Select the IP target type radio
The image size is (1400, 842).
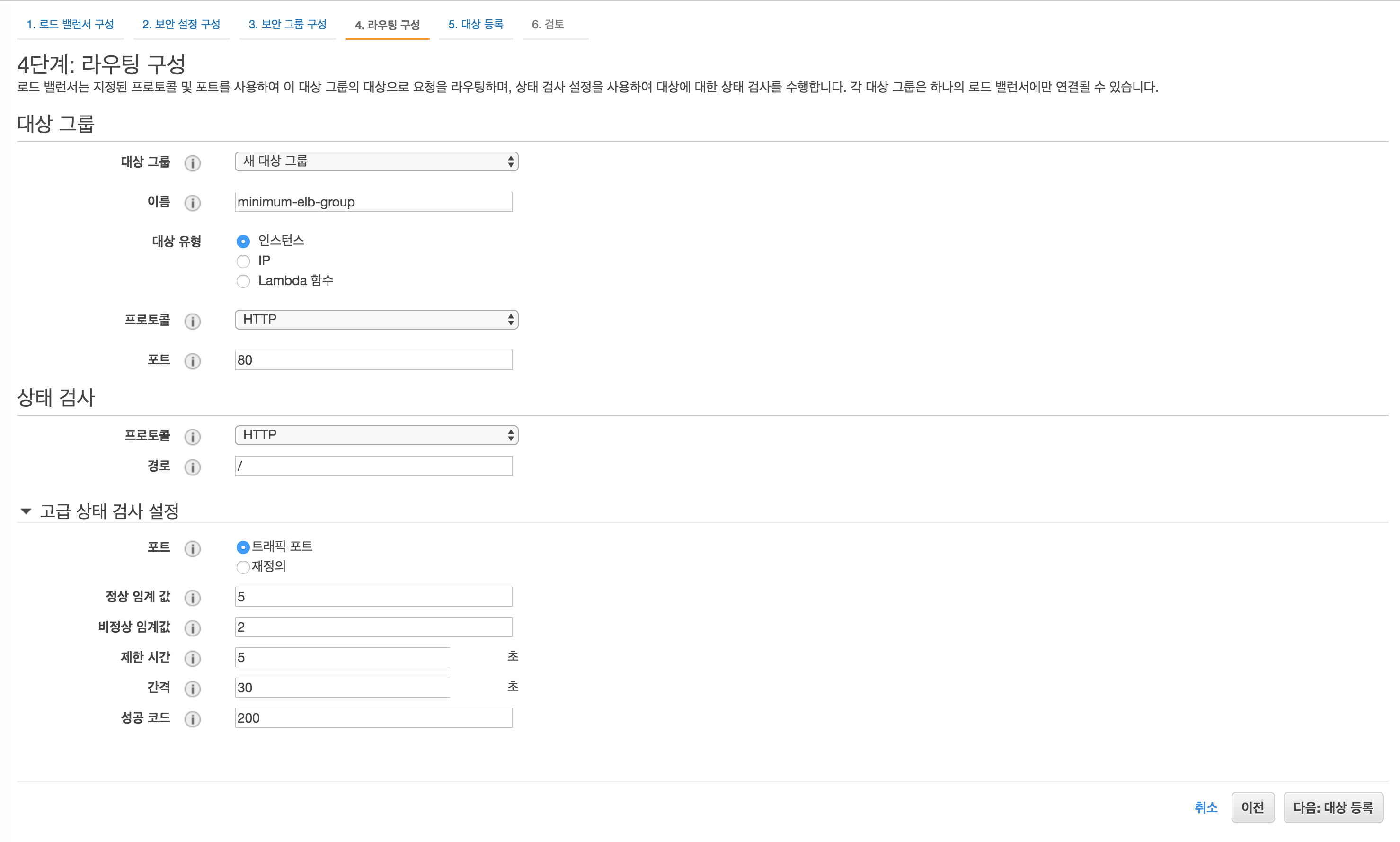coord(243,261)
